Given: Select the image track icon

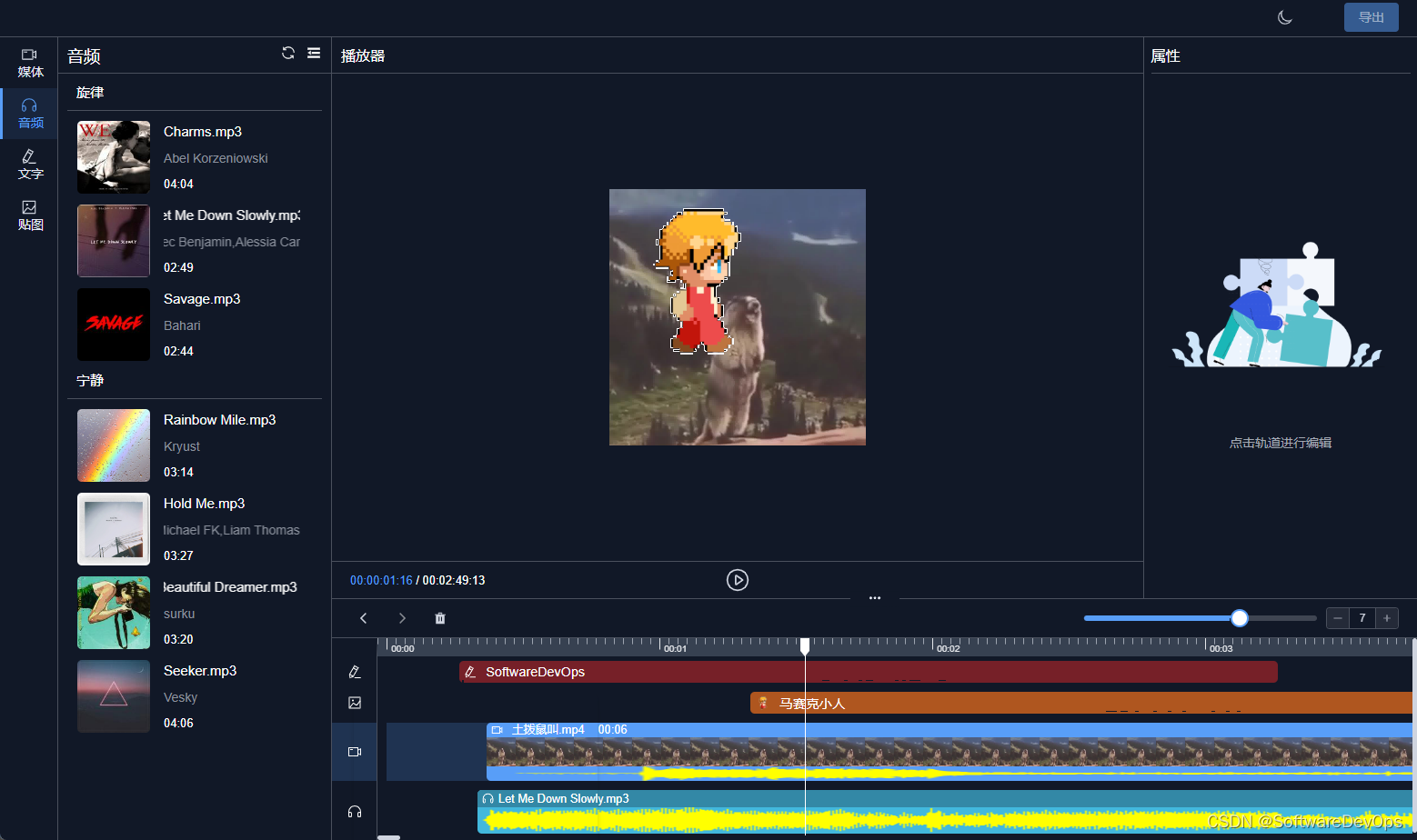Looking at the screenshot, I should (x=355, y=703).
